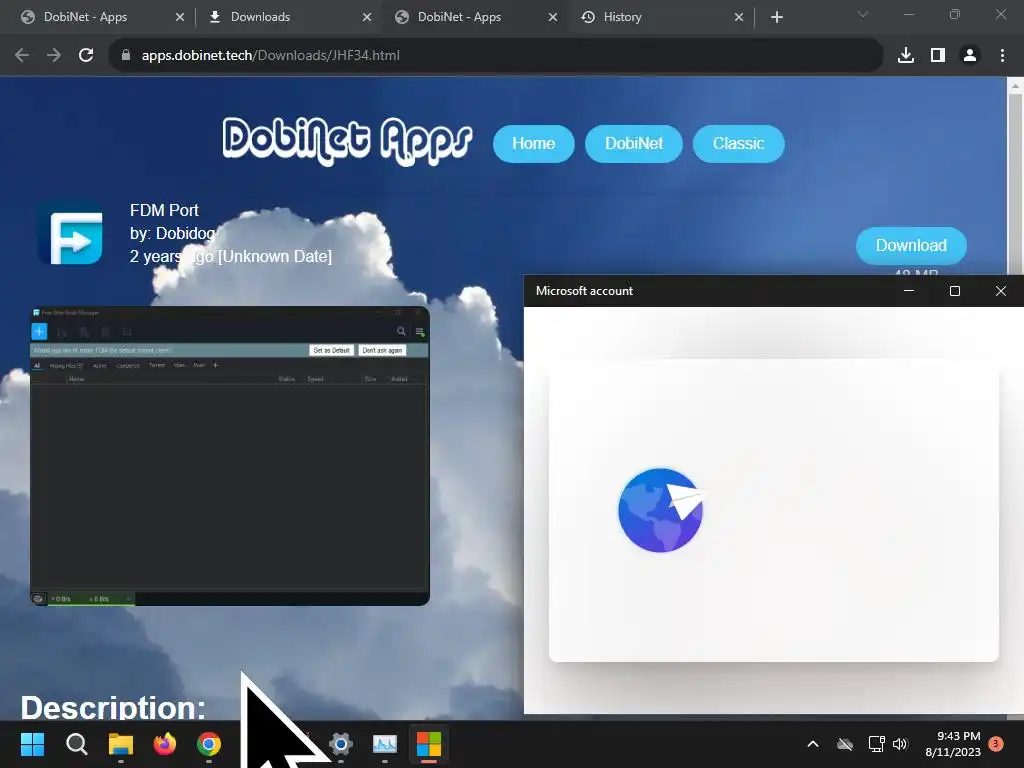1024x768 pixels.
Task: Click the Microsoft account globe icon
Action: click(660, 510)
